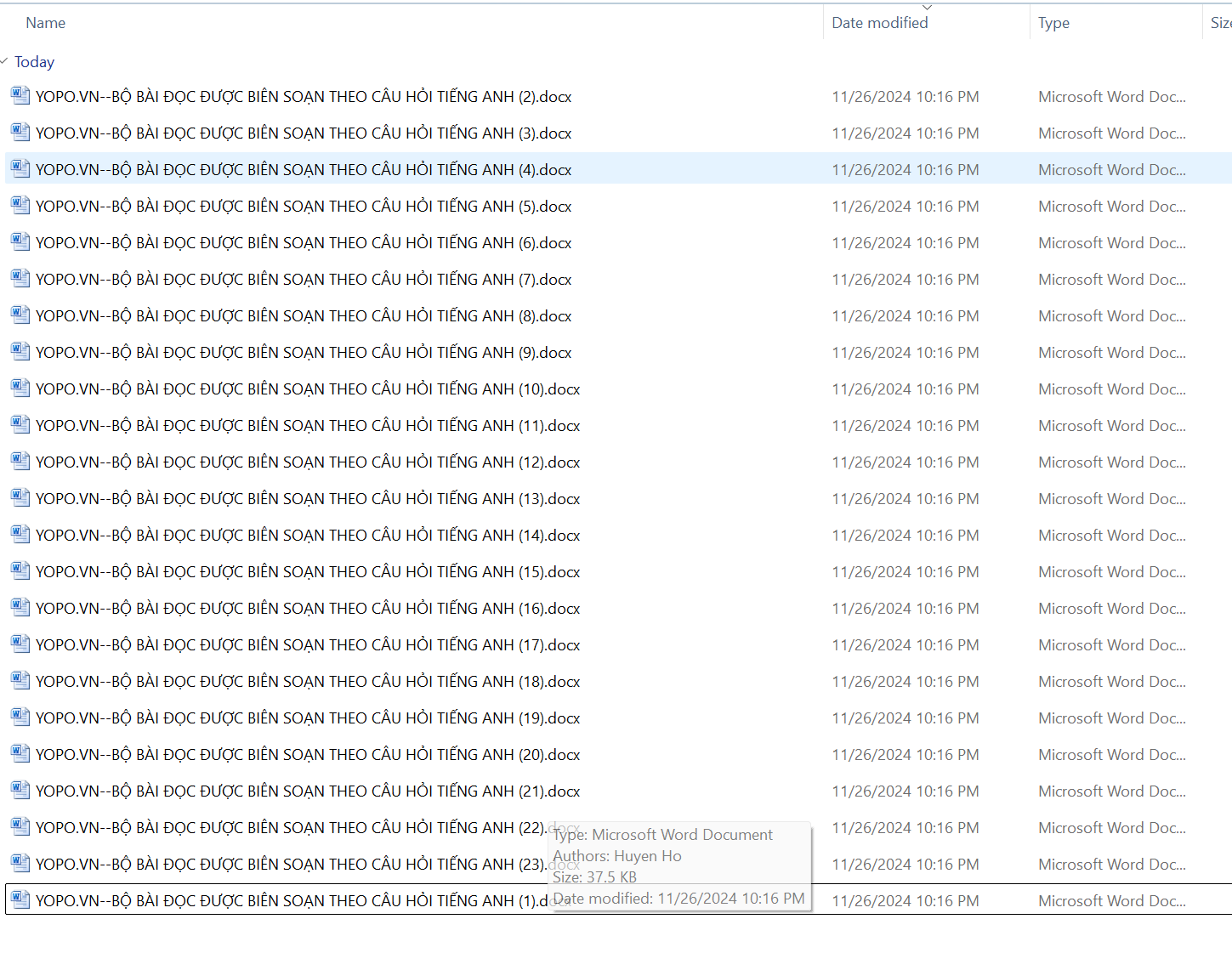The image size is (1232, 953).
Task: Sort by the Type column header
Action: click(x=1053, y=23)
